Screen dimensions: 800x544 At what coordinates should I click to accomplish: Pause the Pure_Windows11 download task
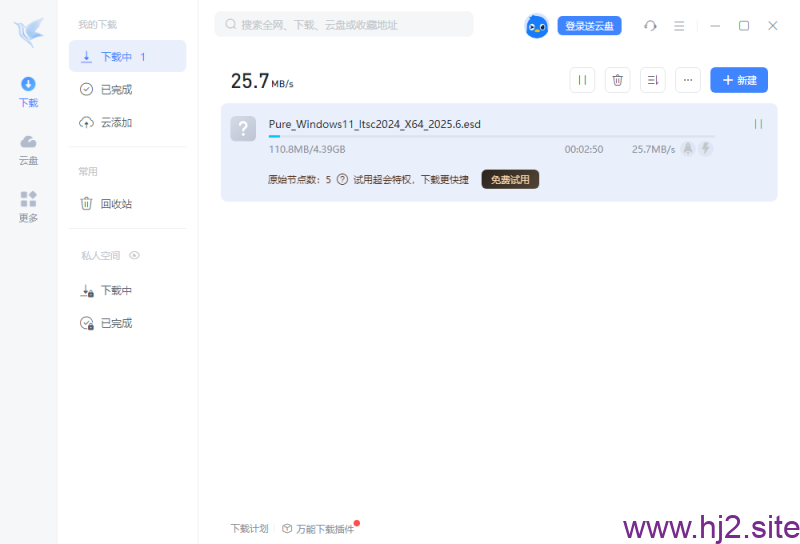tap(758, 124)
